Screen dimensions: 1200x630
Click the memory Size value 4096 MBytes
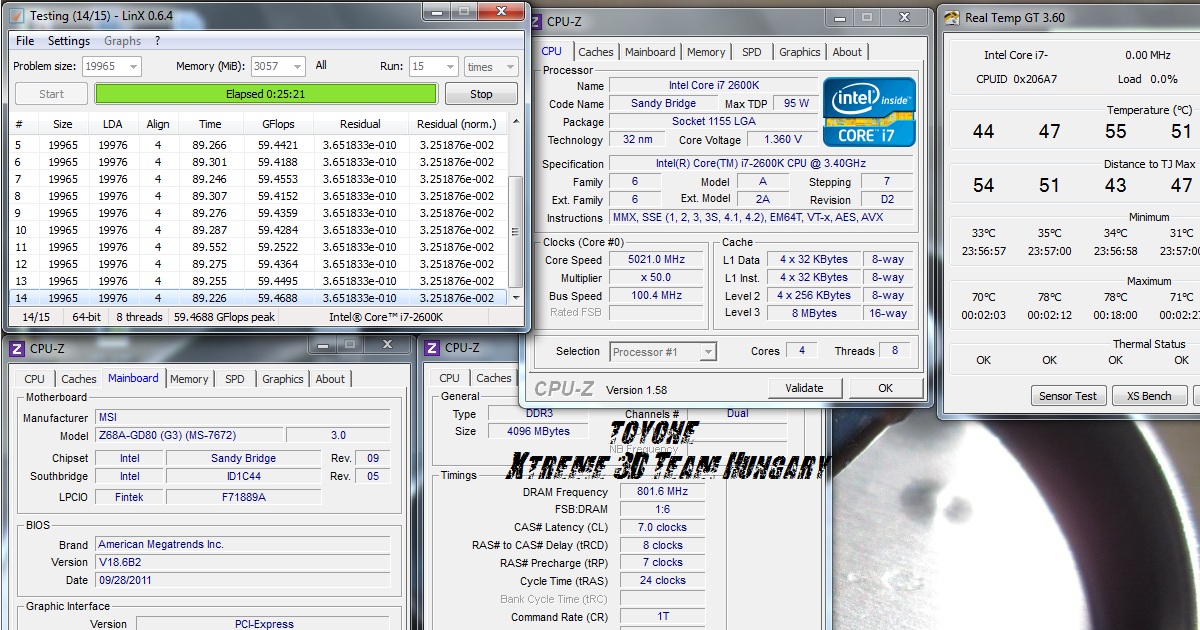[x=538, y=431]
